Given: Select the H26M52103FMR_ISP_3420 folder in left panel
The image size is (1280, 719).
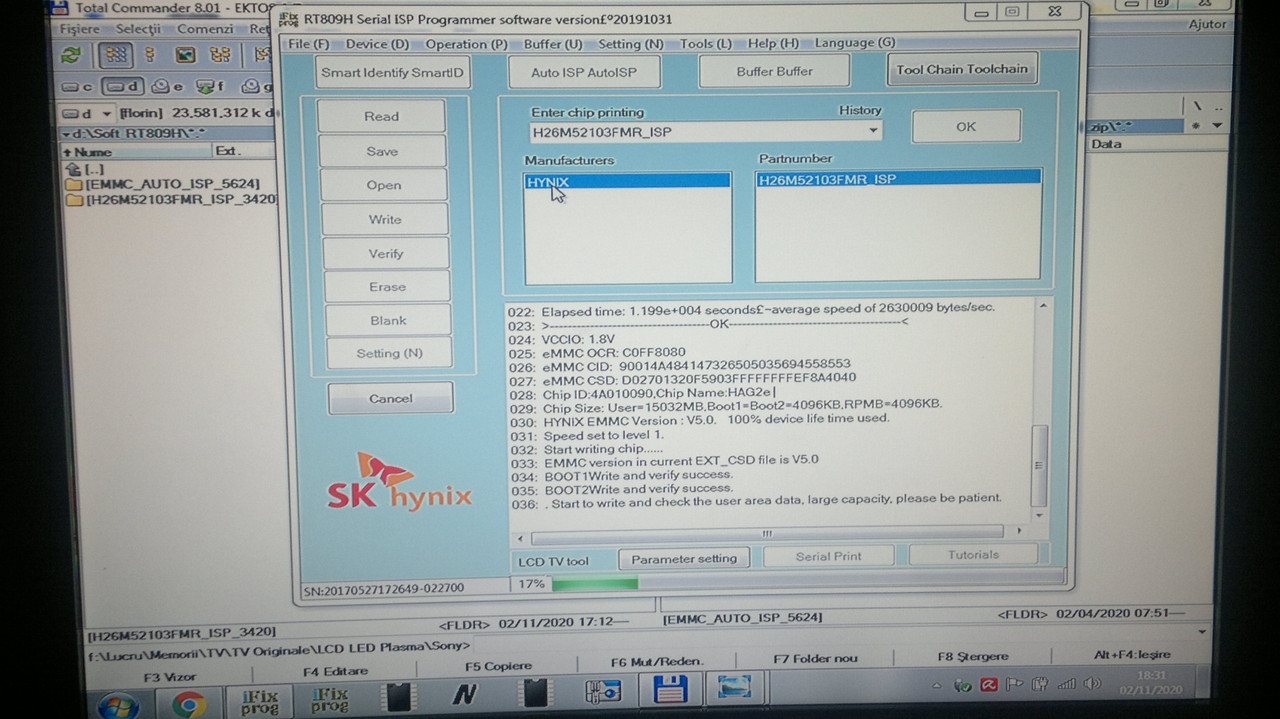Looking at the screenshot, I should (x=170, y=199).
